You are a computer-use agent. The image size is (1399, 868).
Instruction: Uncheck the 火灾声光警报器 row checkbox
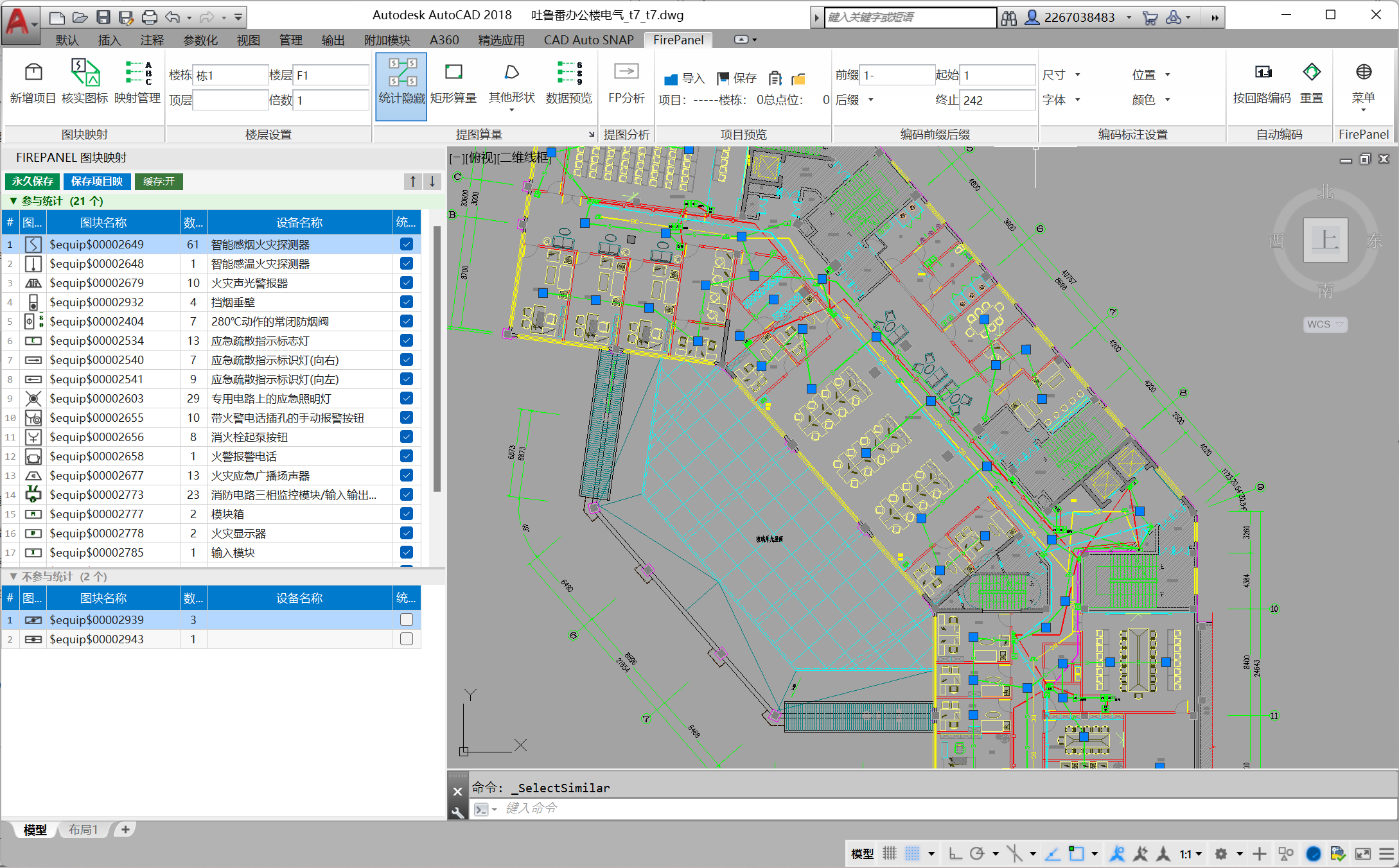coord(407,282)
